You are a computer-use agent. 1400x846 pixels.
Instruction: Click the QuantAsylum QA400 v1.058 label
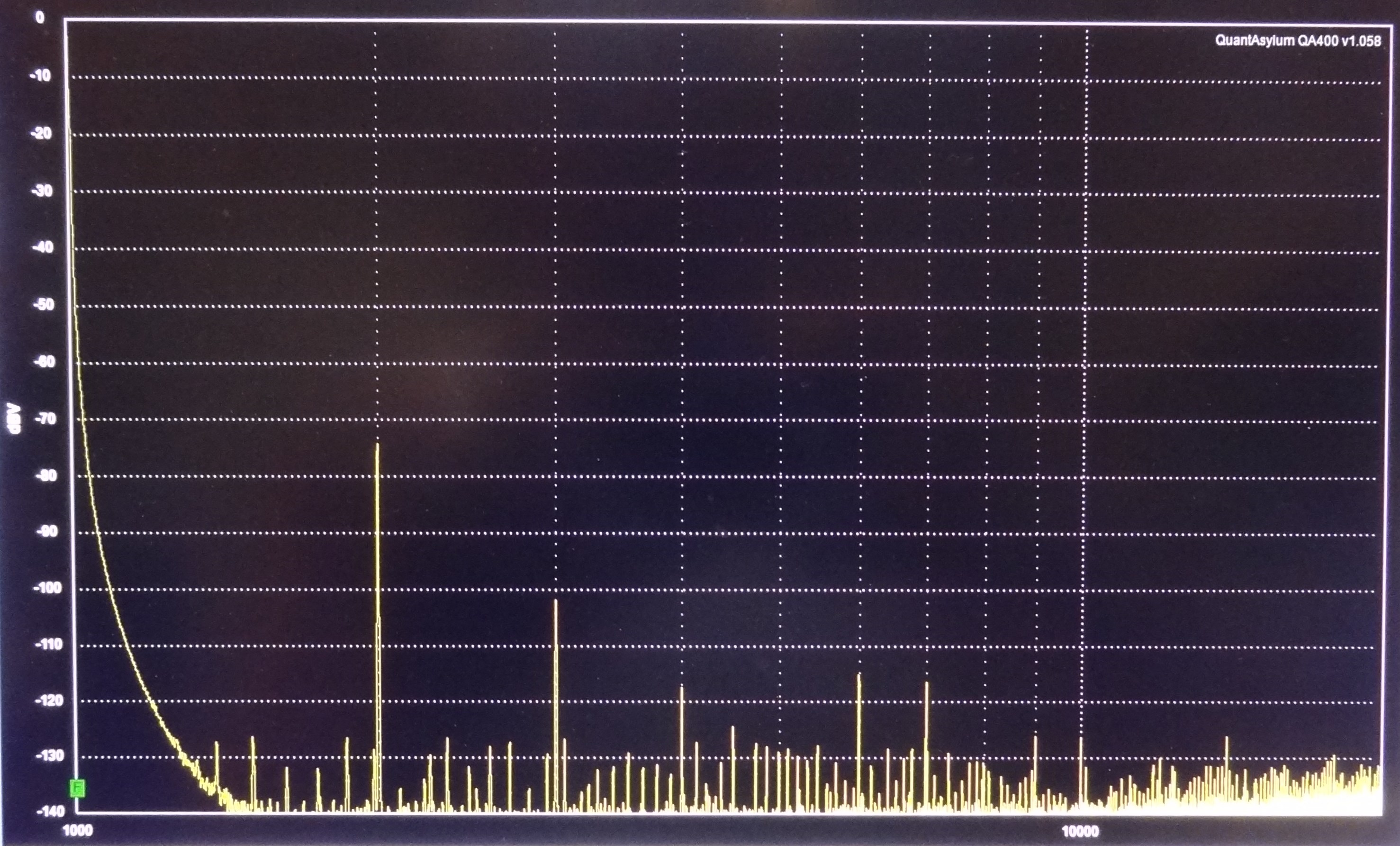1298,40
